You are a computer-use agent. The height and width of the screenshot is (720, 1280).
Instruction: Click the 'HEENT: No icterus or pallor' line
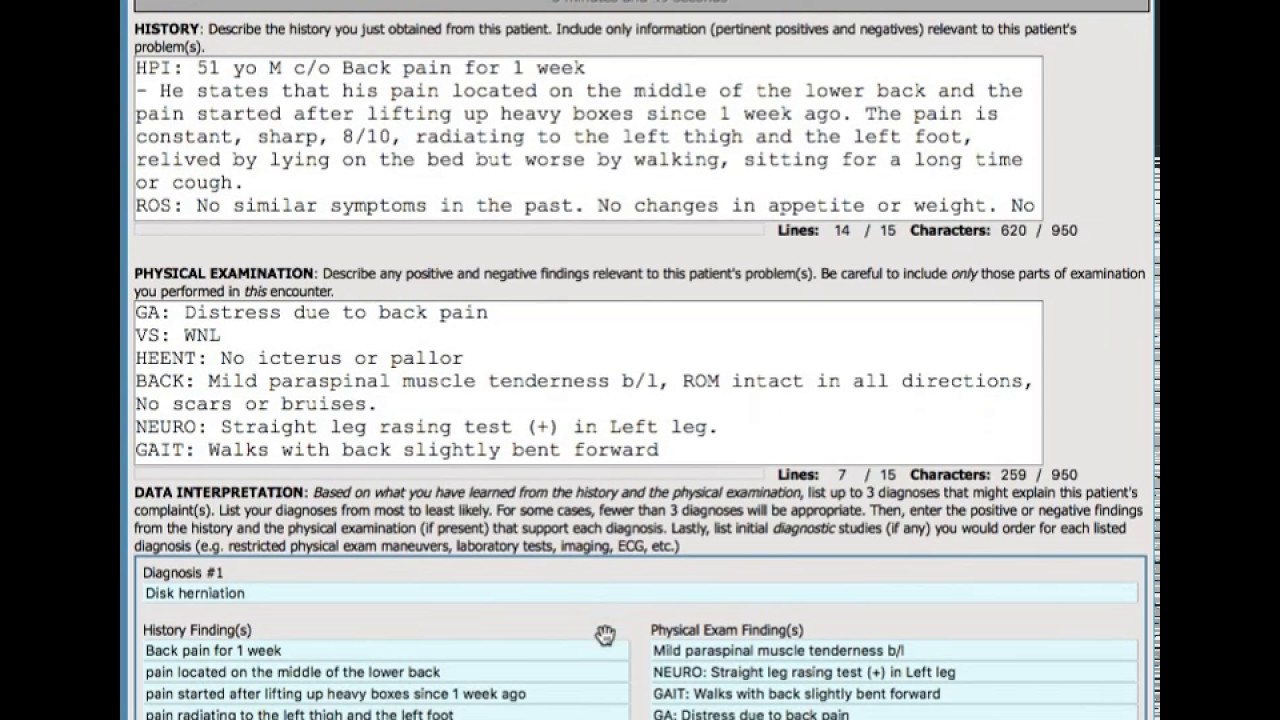(x=300, y=358)
